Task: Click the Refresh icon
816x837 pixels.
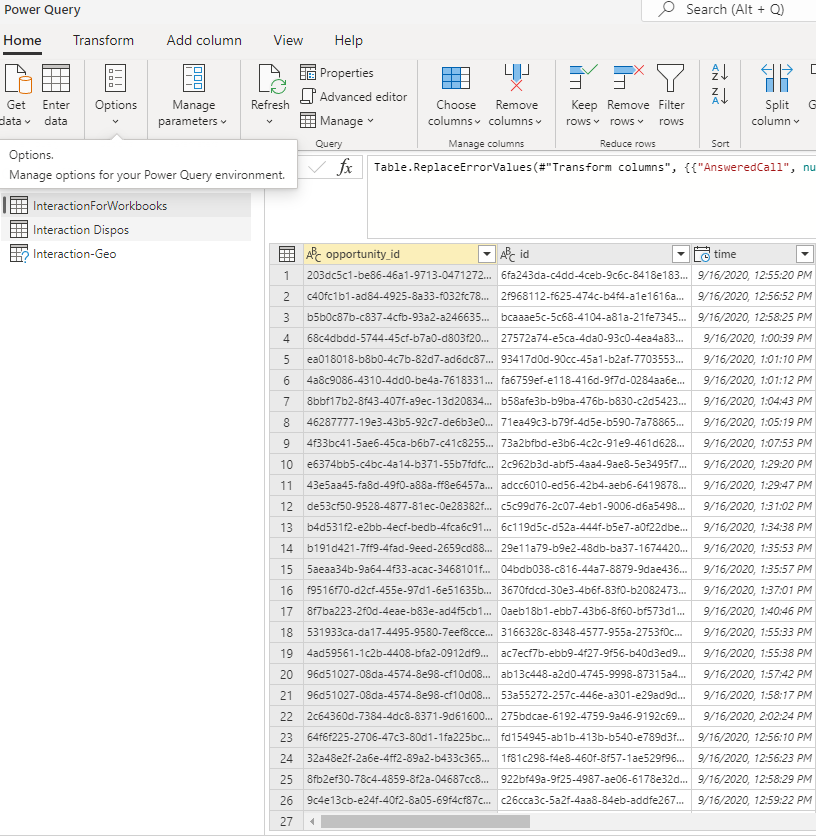Action: (x=272, y=78)
